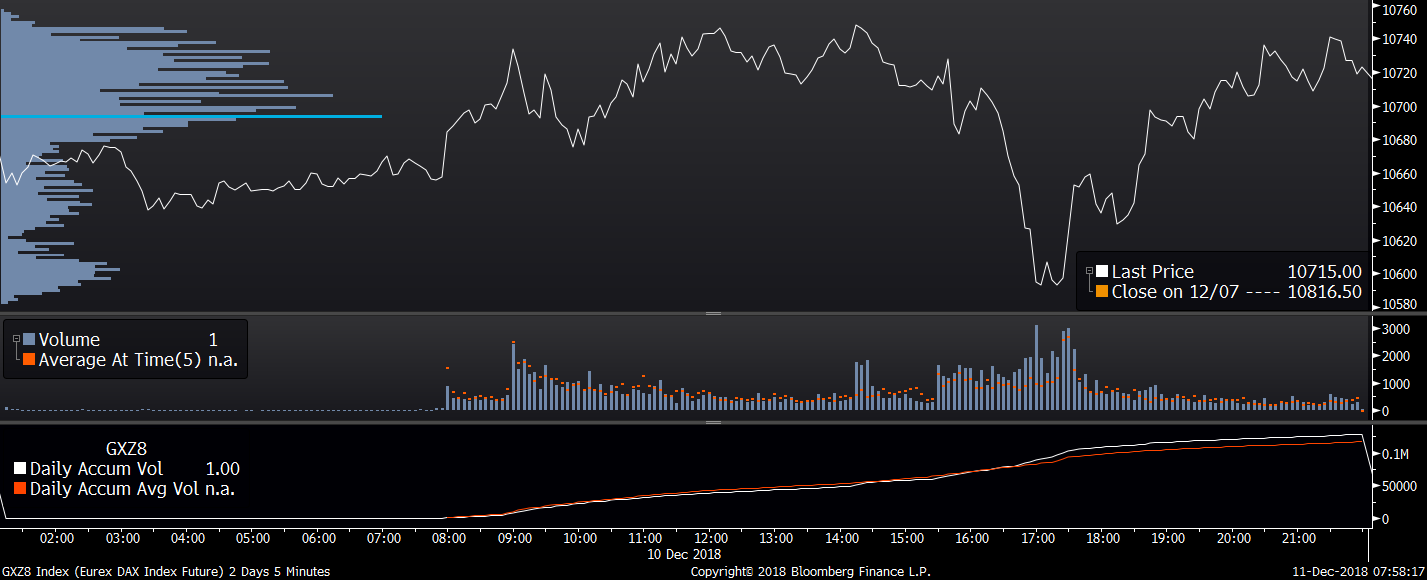This screenshot has height=580, width=1427.
Task: Select the Daily Accum Avg Vol legend label
Action: (x=116, y=489)
